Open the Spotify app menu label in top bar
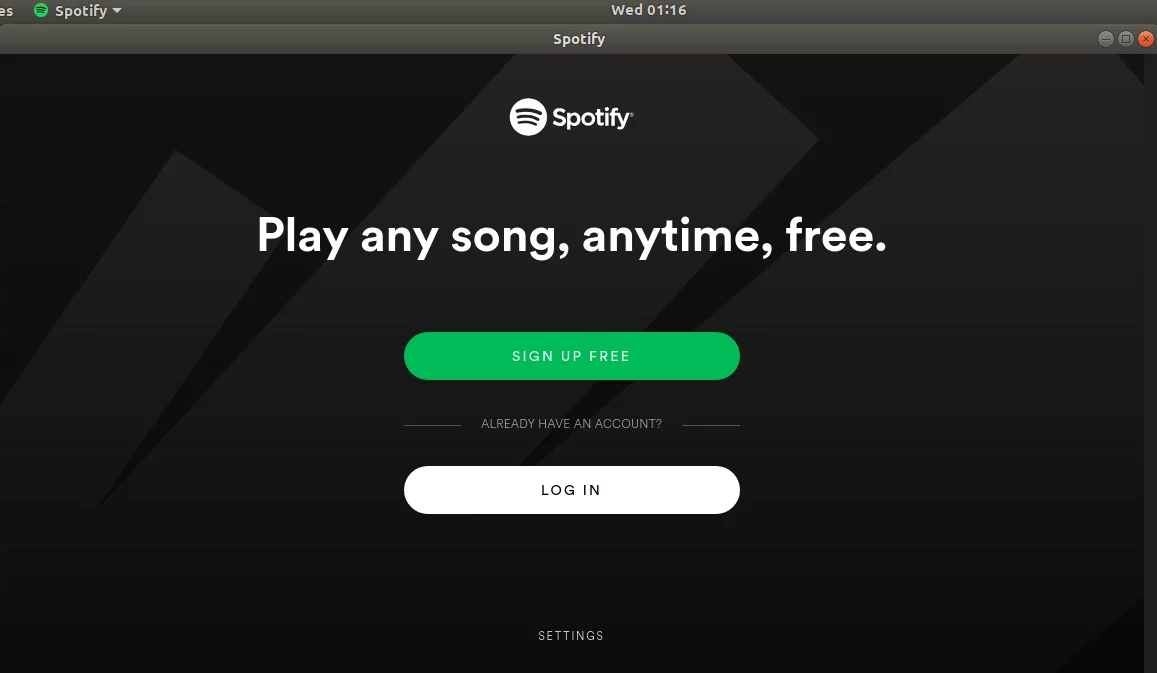Screen dimensions: 1157x673 pyautogui.click(x=80, y=10)
